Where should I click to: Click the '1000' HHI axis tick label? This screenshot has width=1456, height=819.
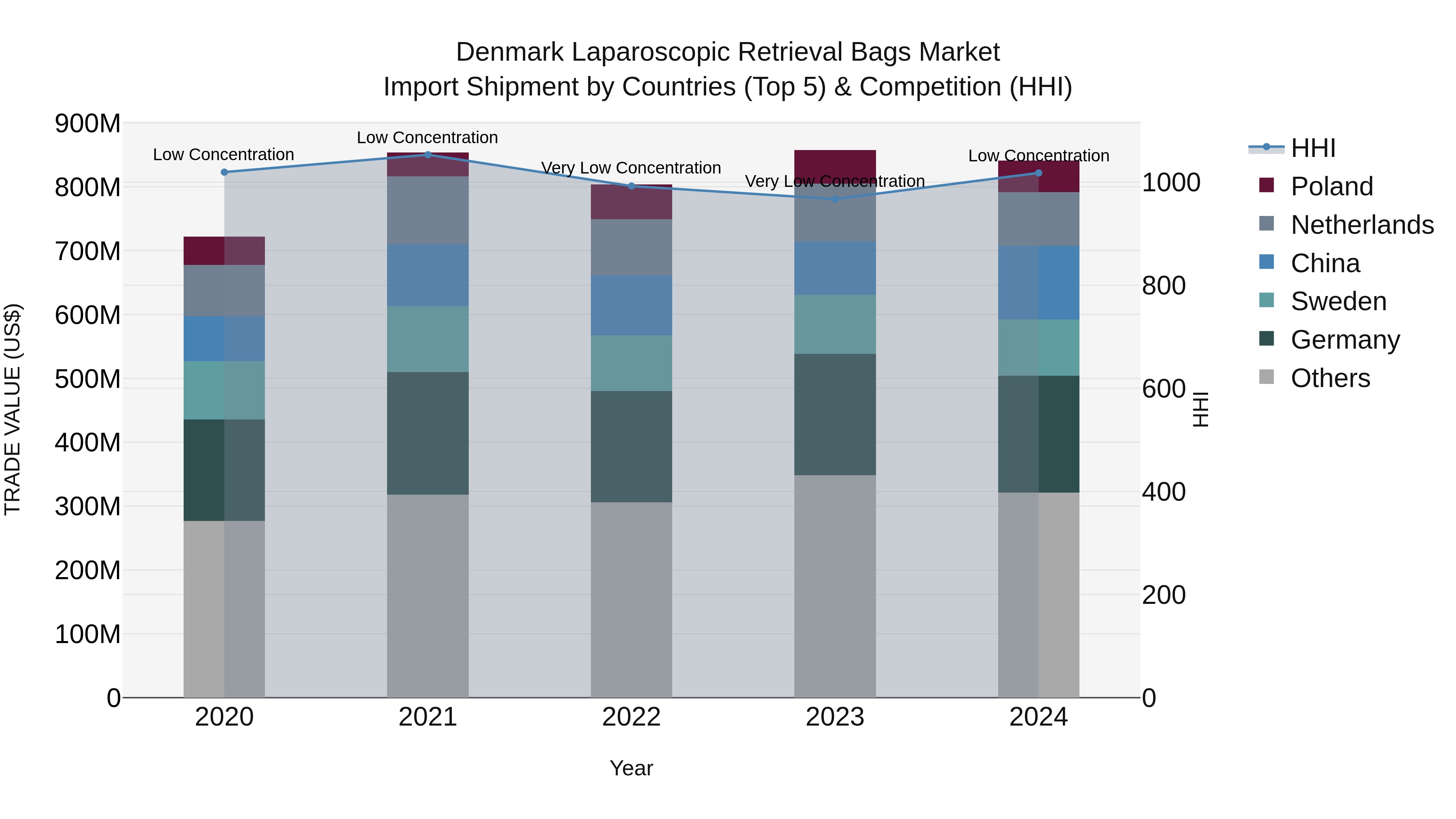pyautogui.click(x=1171, y=182)
